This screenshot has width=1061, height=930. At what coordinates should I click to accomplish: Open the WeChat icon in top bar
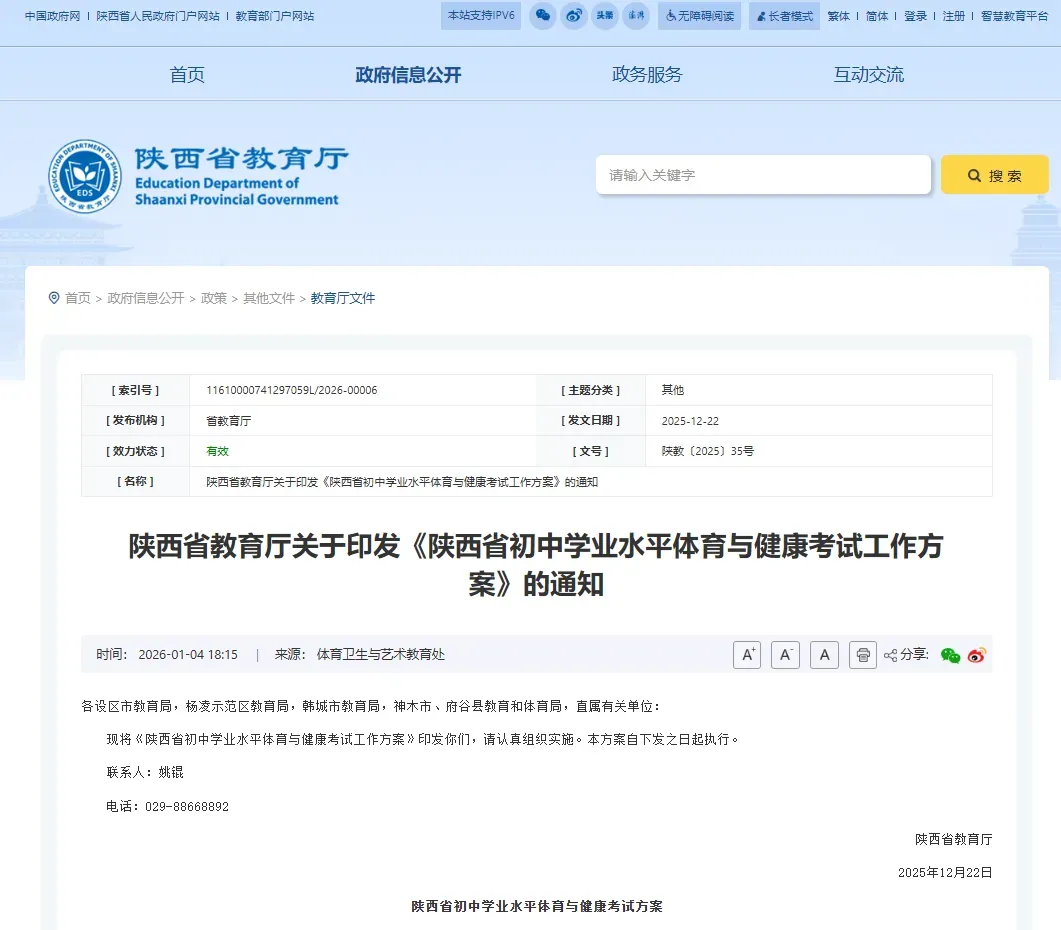click(543, 16)
